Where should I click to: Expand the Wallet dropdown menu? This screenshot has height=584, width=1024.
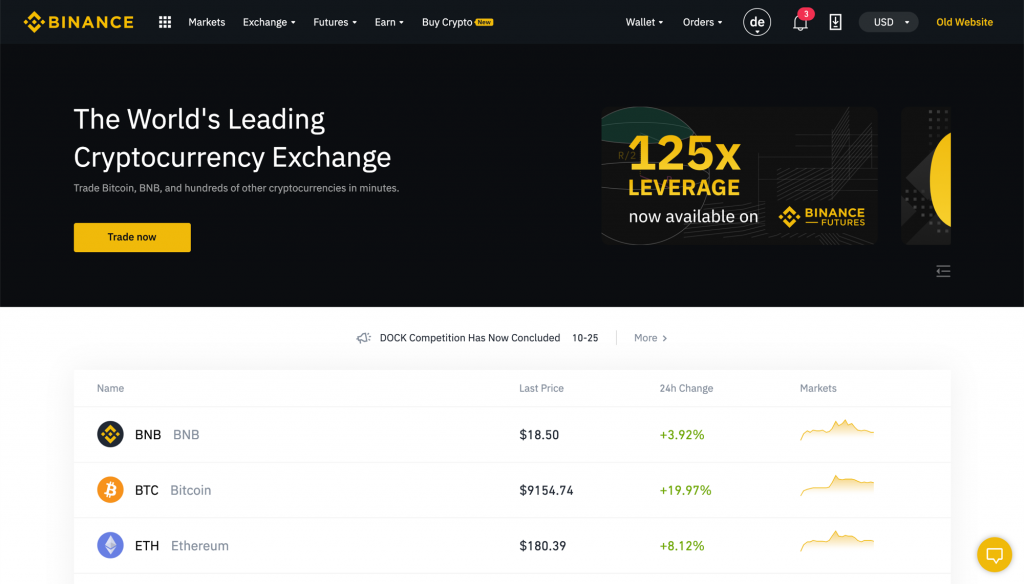point(645,22)
